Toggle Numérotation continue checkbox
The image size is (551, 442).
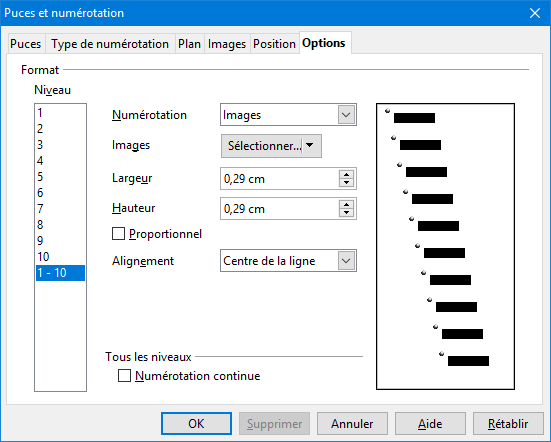pos(124,376)
